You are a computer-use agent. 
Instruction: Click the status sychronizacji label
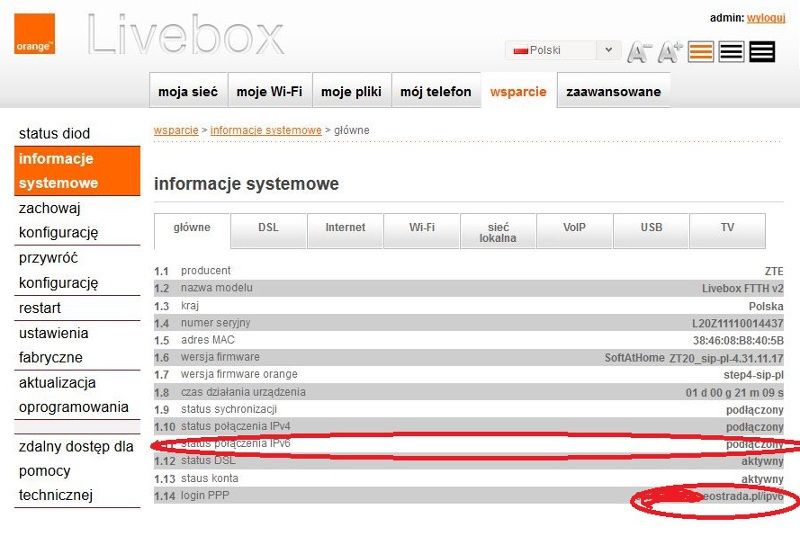pyautogui.click(x=229, y=409)
